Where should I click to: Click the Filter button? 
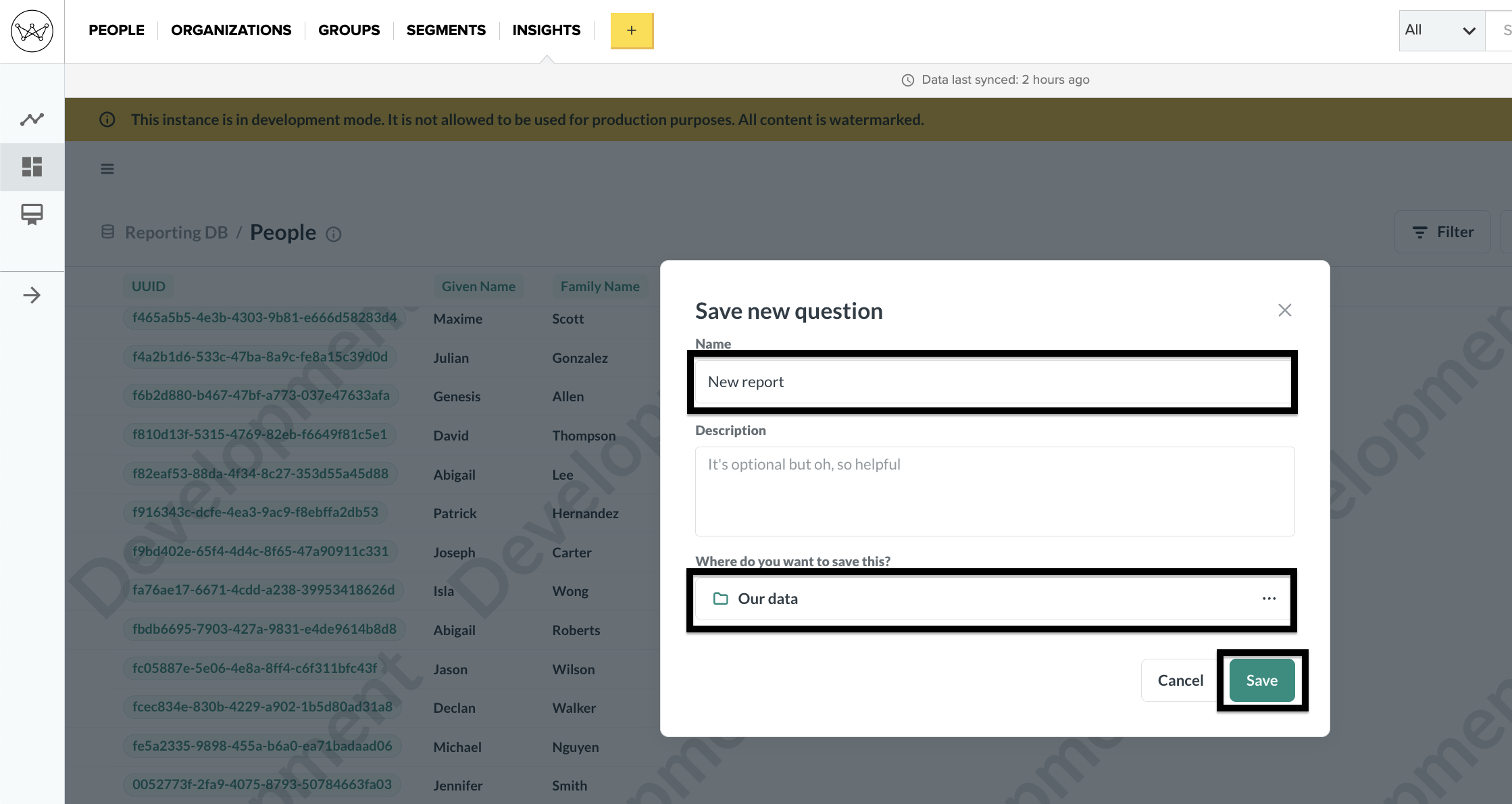(x=1442, y=232)
